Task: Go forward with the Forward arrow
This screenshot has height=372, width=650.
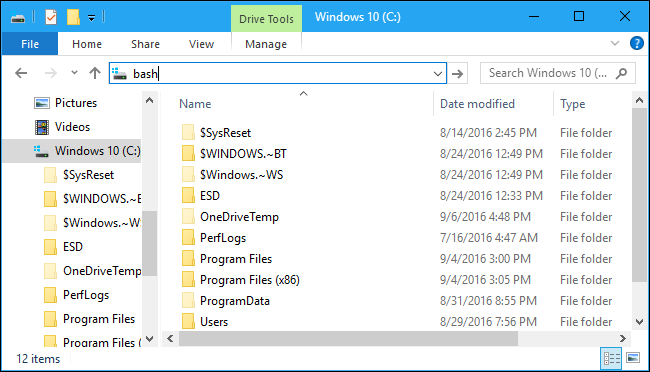Action: (x=51, y=73)
